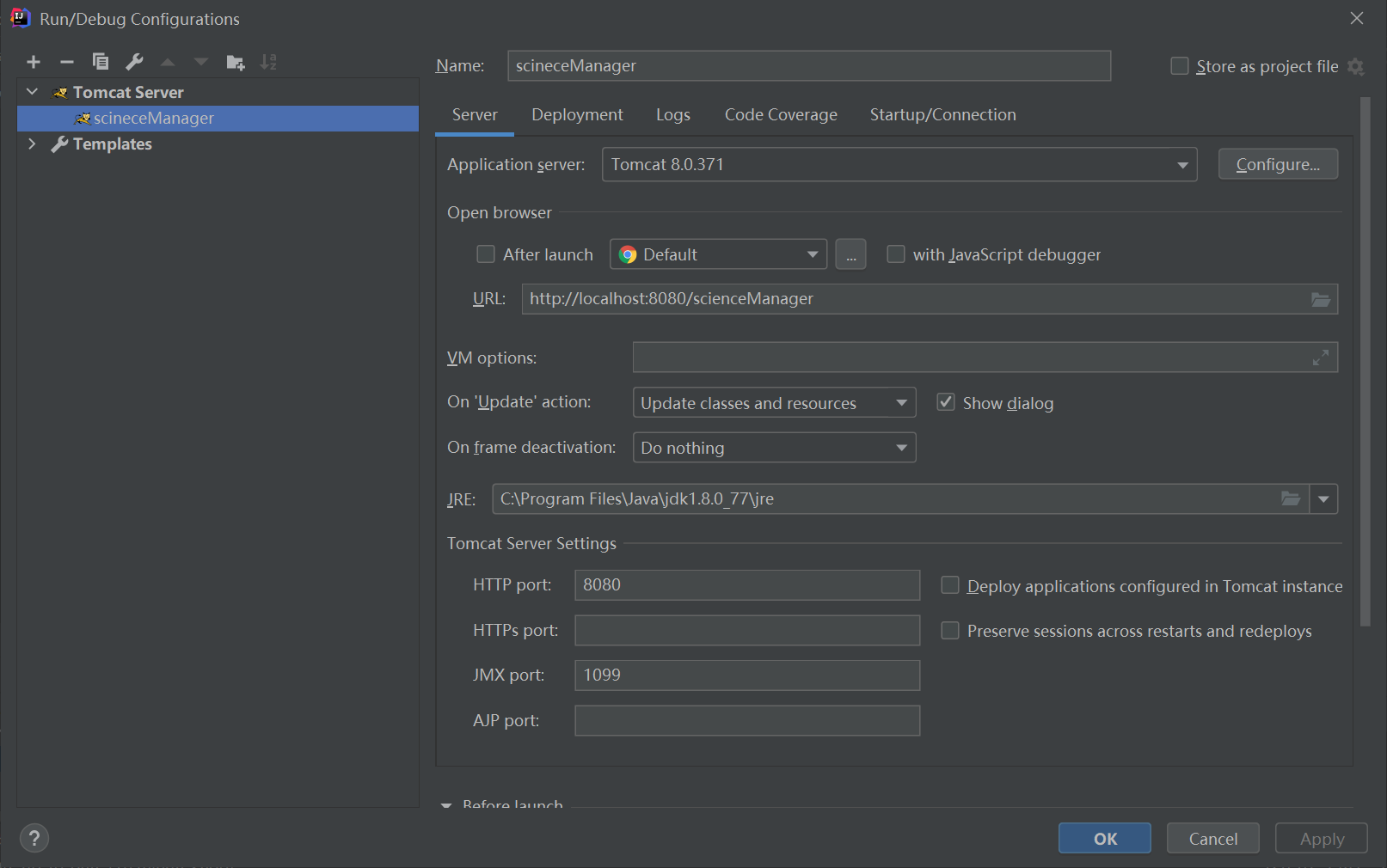Switch to the Deployment tab
Screen dimensions: 1387x868
coord(577,115)
